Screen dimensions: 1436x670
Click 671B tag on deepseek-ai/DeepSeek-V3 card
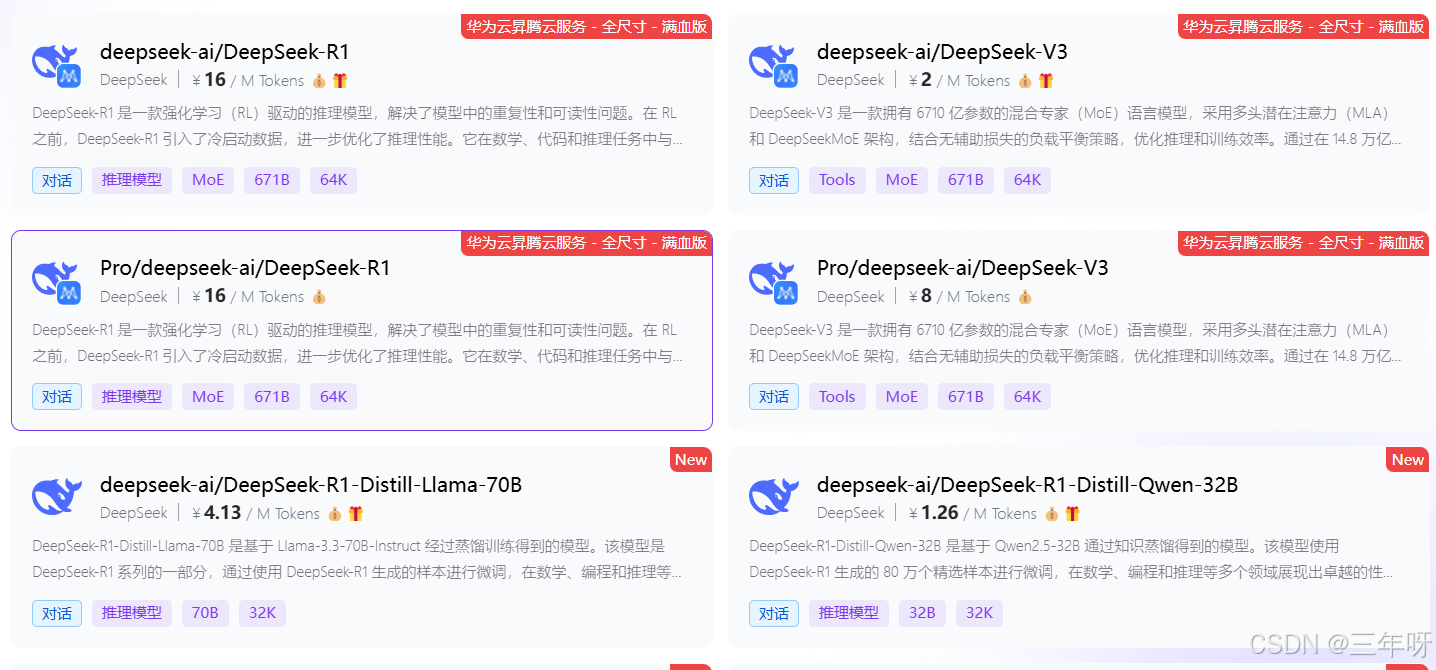(966, 180)
